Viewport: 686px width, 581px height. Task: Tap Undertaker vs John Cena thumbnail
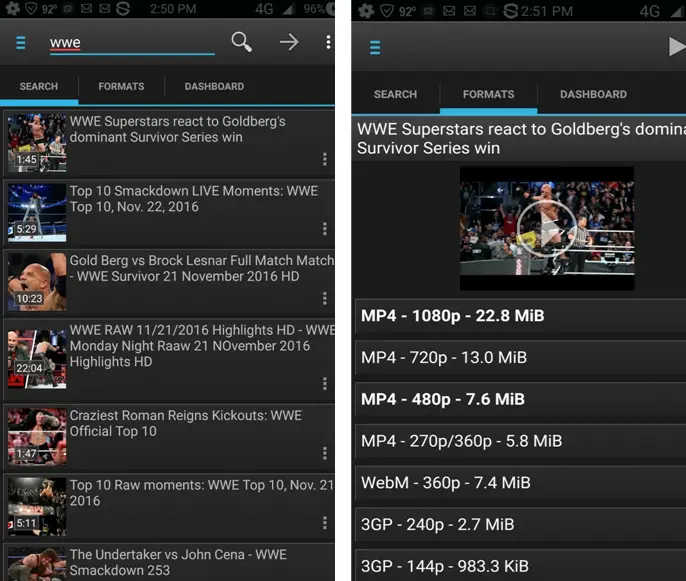pyautogui.click(x=37, y=564)
